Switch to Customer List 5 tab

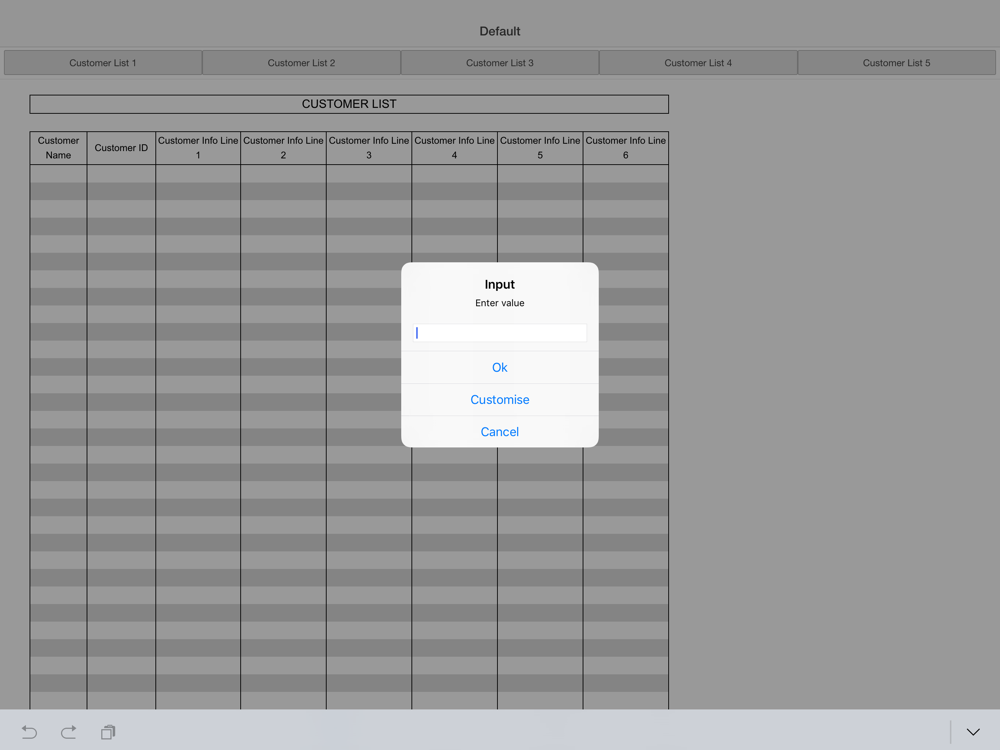coord(896,63)
